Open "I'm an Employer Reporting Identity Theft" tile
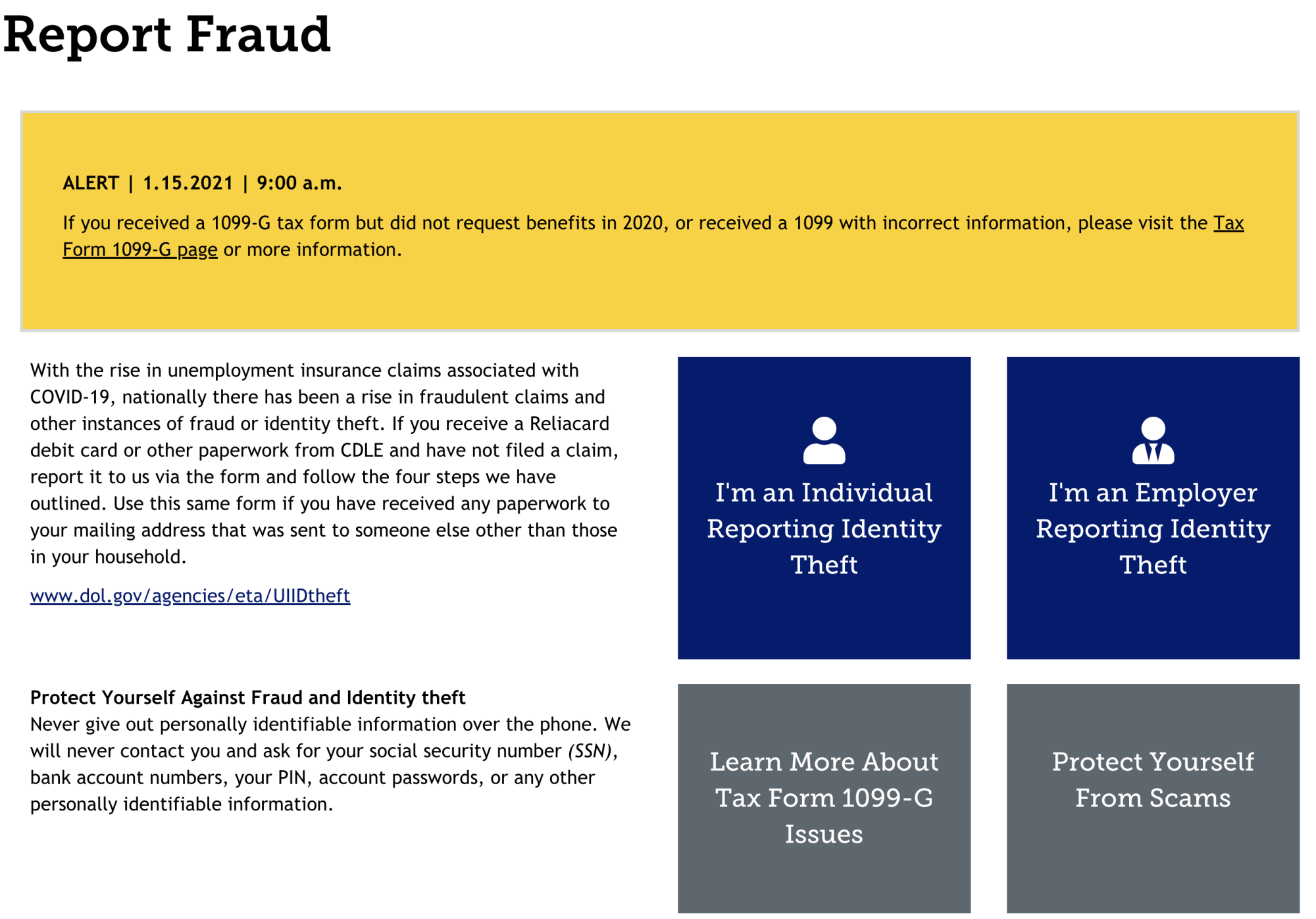This screenshot has height=919, width=1316. 1153,529
